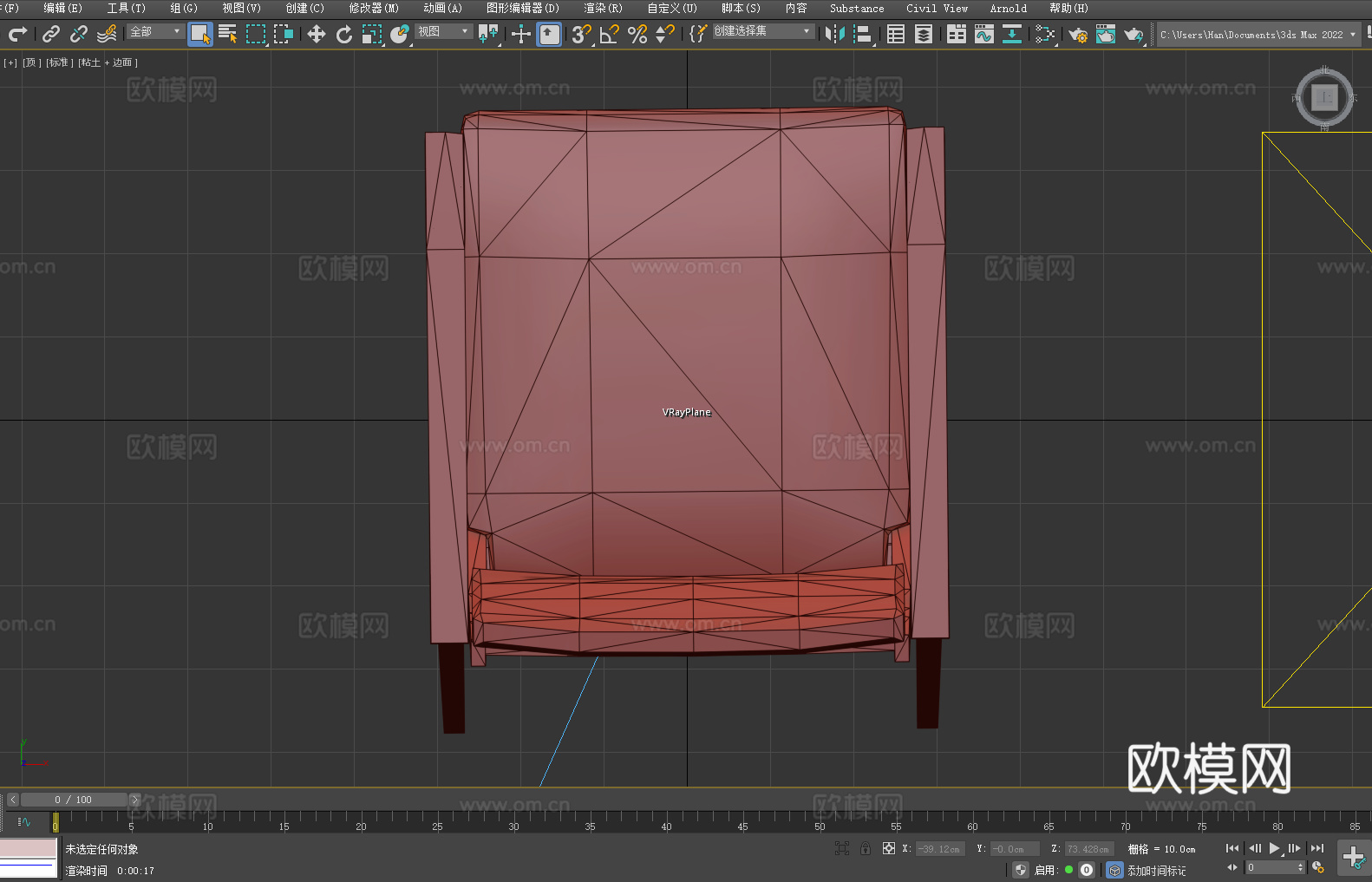
Task: Toggle Select and Manipulate mode
Action: [521, 34]
